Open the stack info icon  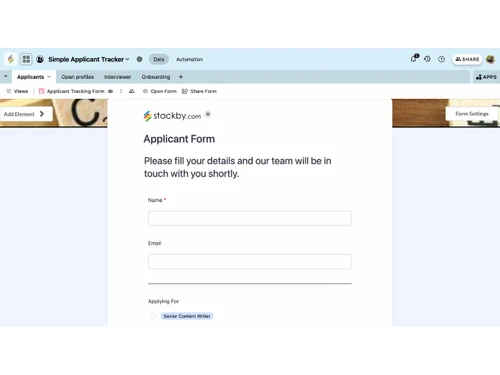[139, 59]
